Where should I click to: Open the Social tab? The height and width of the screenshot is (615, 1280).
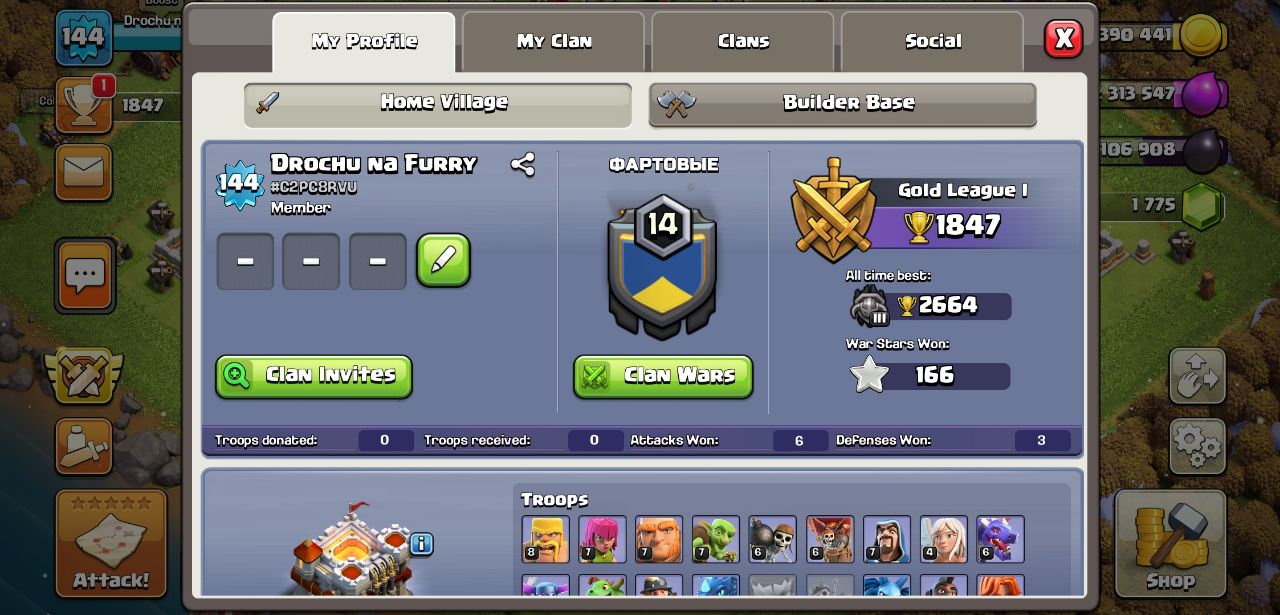tap(932, 41)
